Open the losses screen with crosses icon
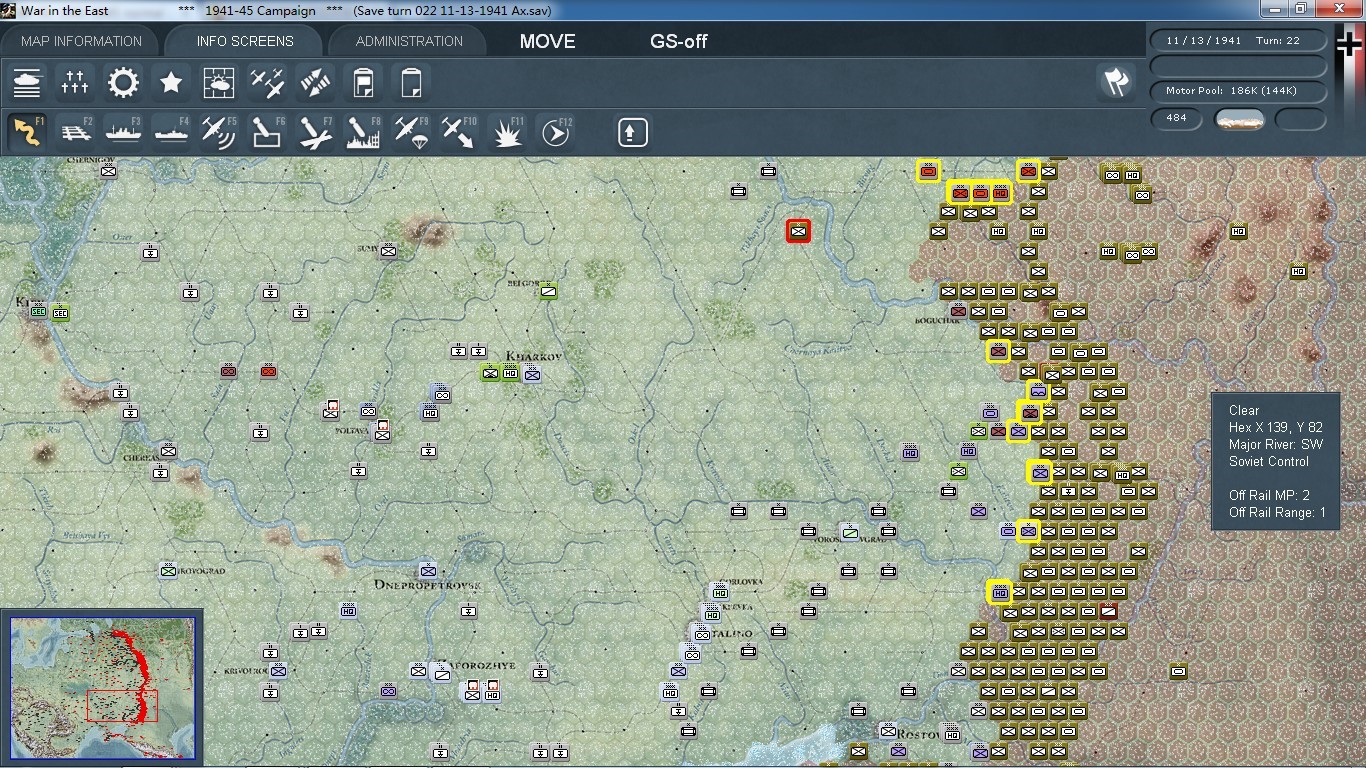The height and width of the screenshot is (768, 1366). point(75,82)
